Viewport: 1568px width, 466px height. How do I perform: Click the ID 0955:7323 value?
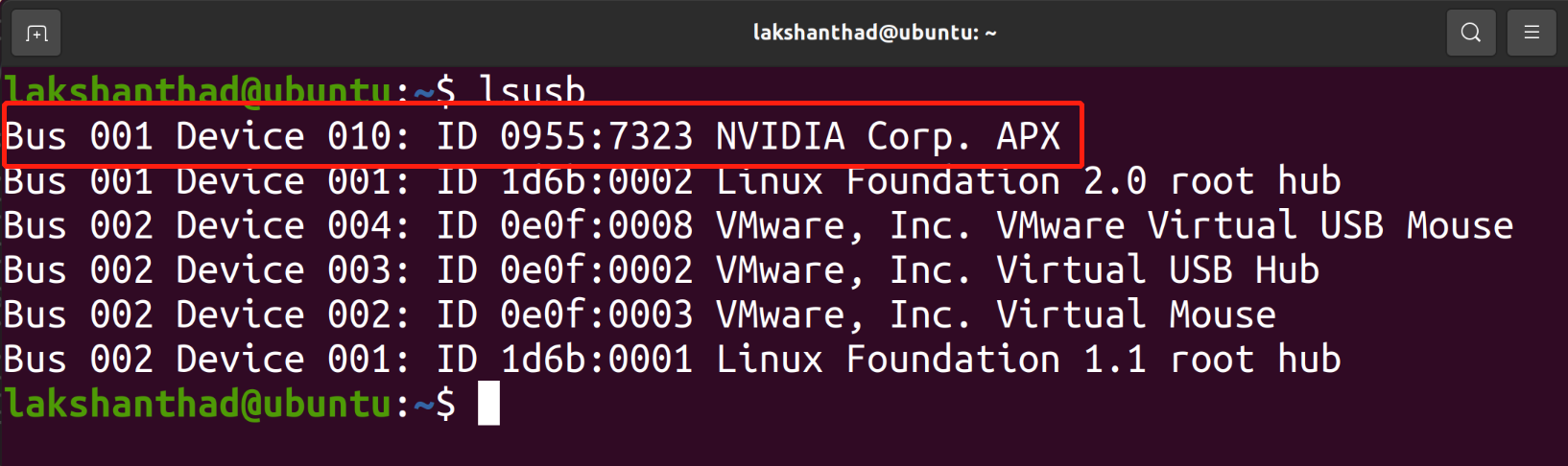565,136
